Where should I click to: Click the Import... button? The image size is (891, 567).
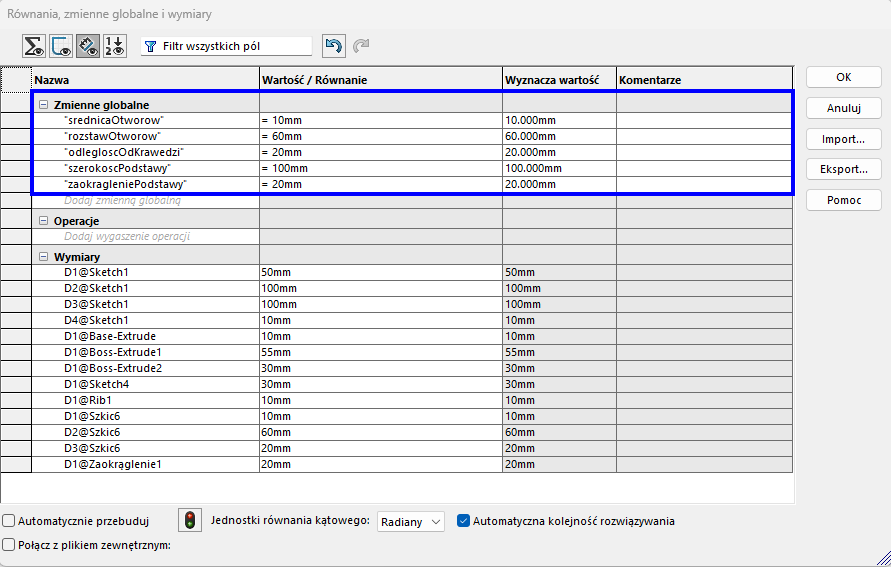[843, 139]
